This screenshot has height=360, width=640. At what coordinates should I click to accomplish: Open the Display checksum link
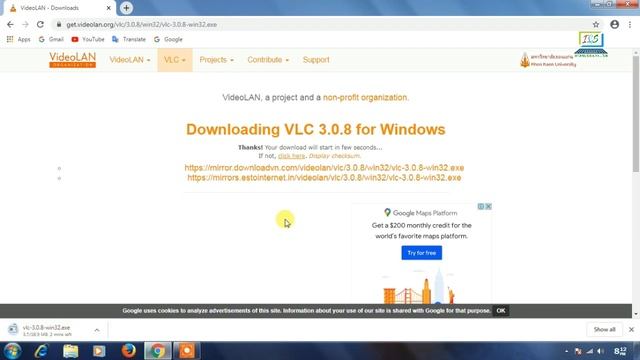pyautogui.click(x=334, y=156)
